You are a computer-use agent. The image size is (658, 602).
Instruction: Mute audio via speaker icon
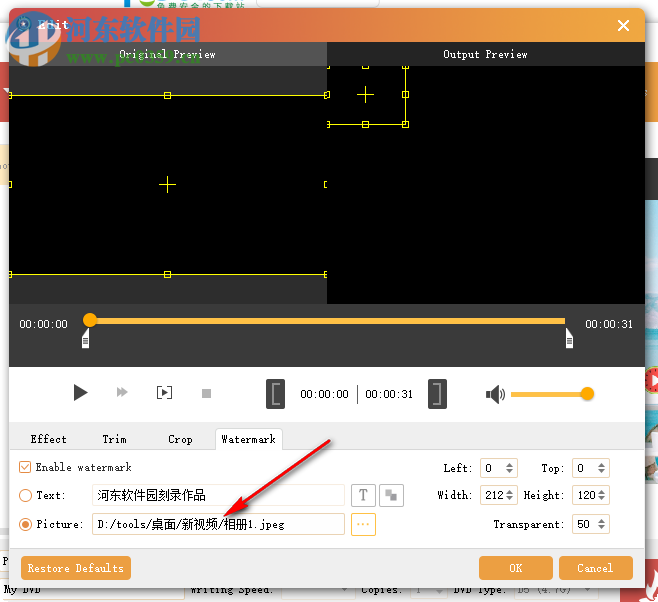click(495, 394)
